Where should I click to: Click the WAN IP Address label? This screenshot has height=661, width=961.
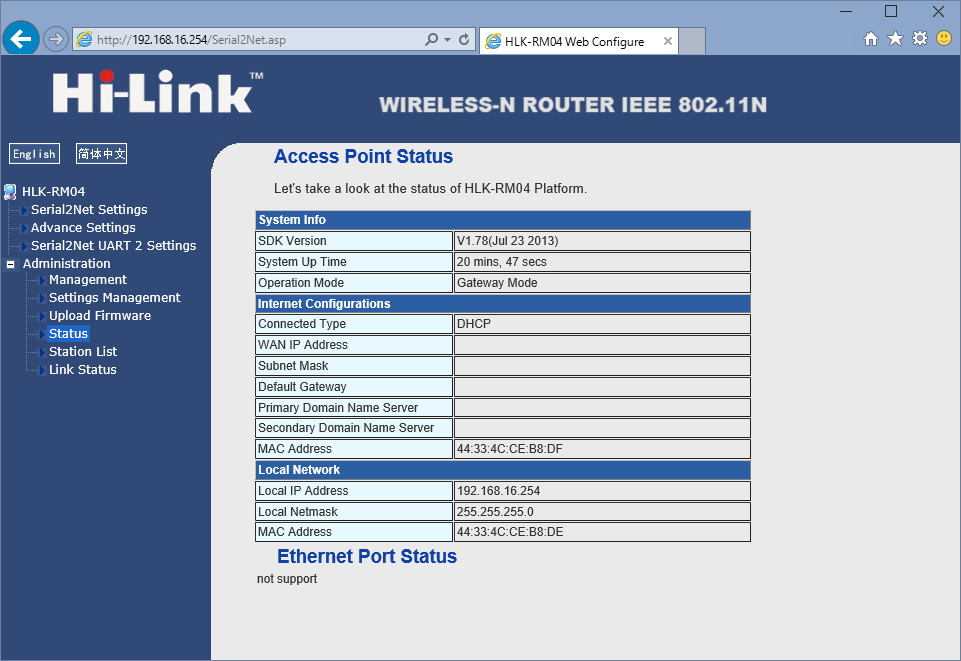(303, 345)
